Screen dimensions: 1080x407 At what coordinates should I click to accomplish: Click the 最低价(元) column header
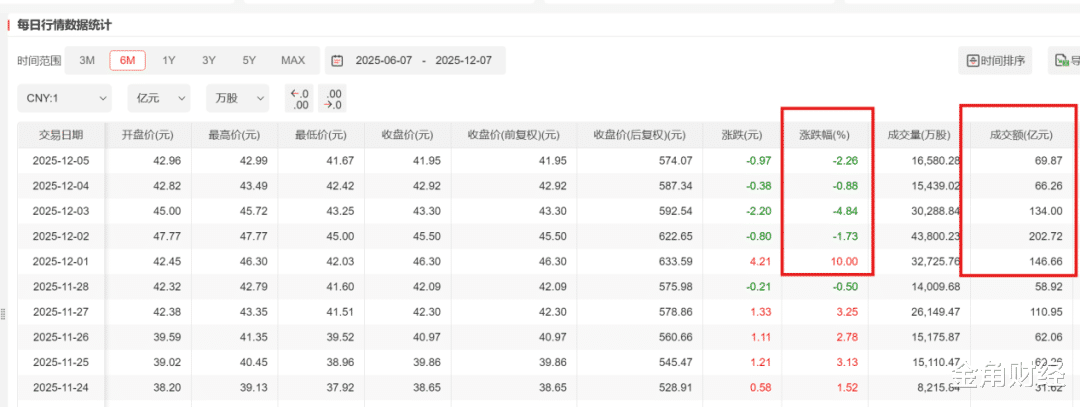(321, 135)
